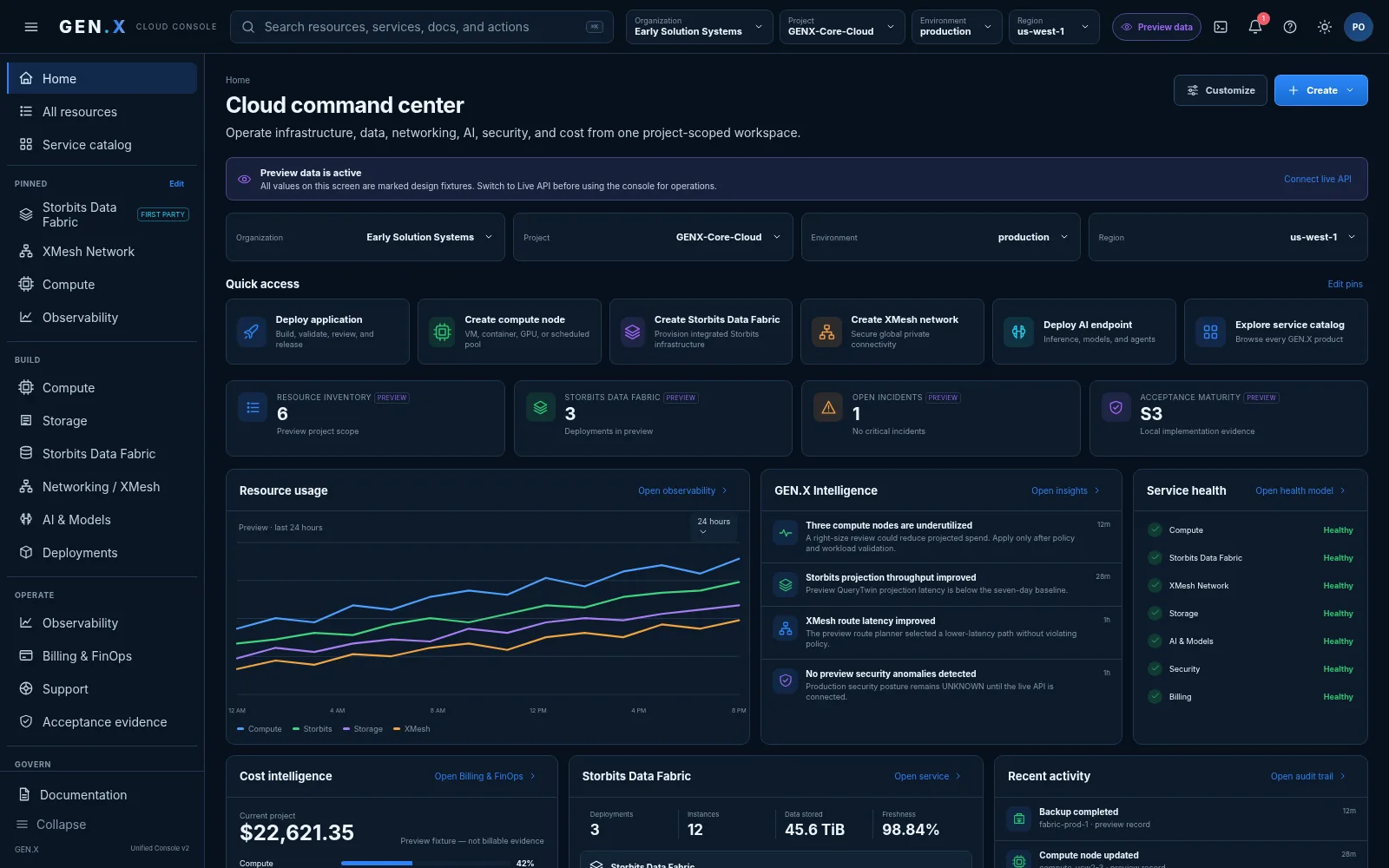
Task: Expand Region selector in the page filter row
Action: pos(1228,237)
